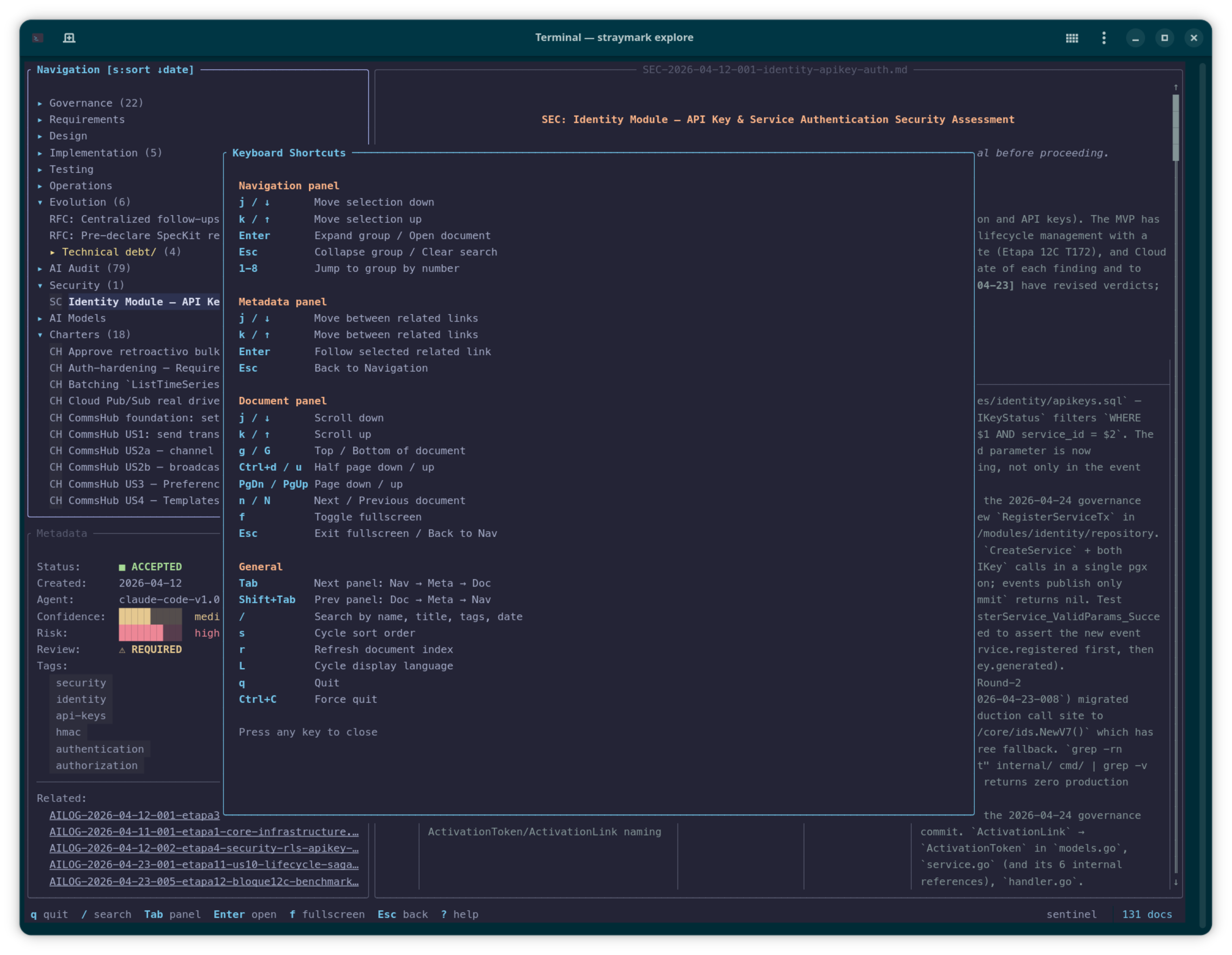Minimize the terminal window
The width and height of the screenshot is (1232, 955).
coord(1135,38)
